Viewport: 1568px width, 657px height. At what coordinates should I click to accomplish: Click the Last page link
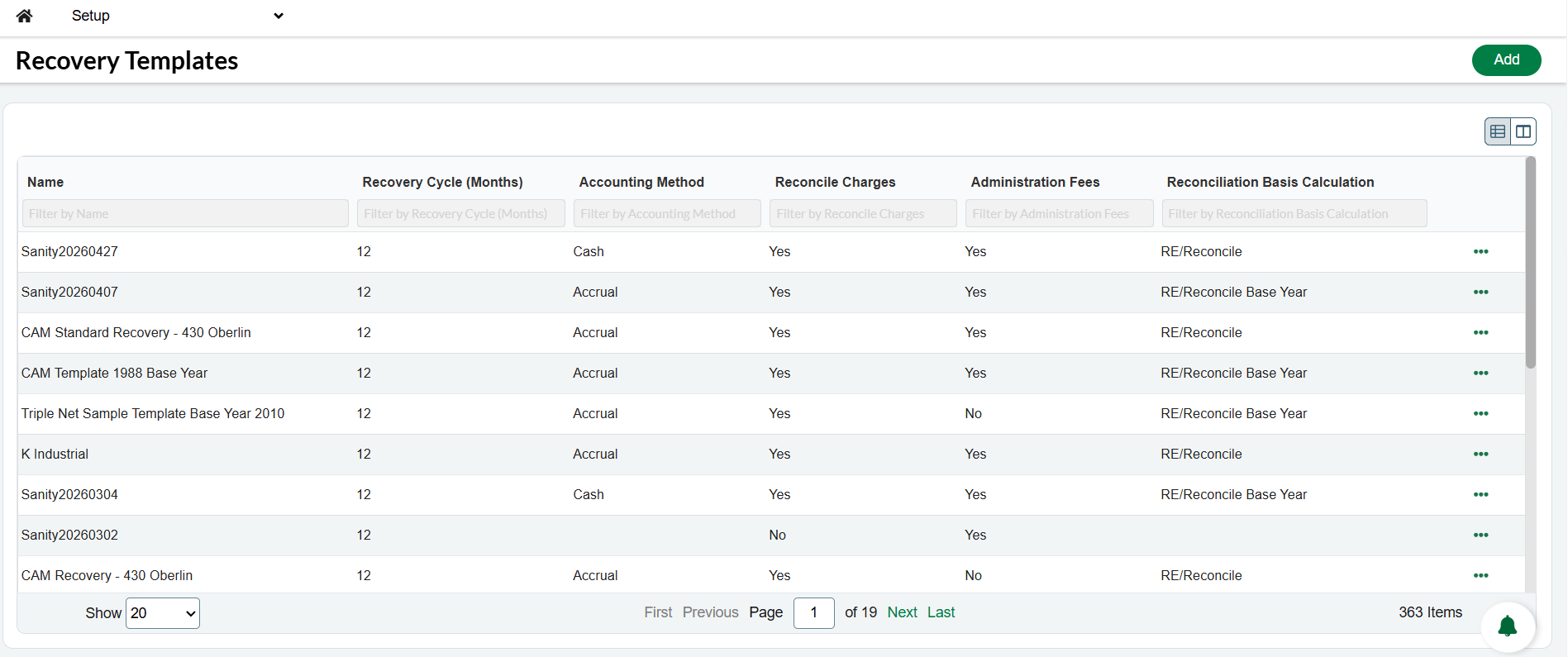(x=941, y=612)
